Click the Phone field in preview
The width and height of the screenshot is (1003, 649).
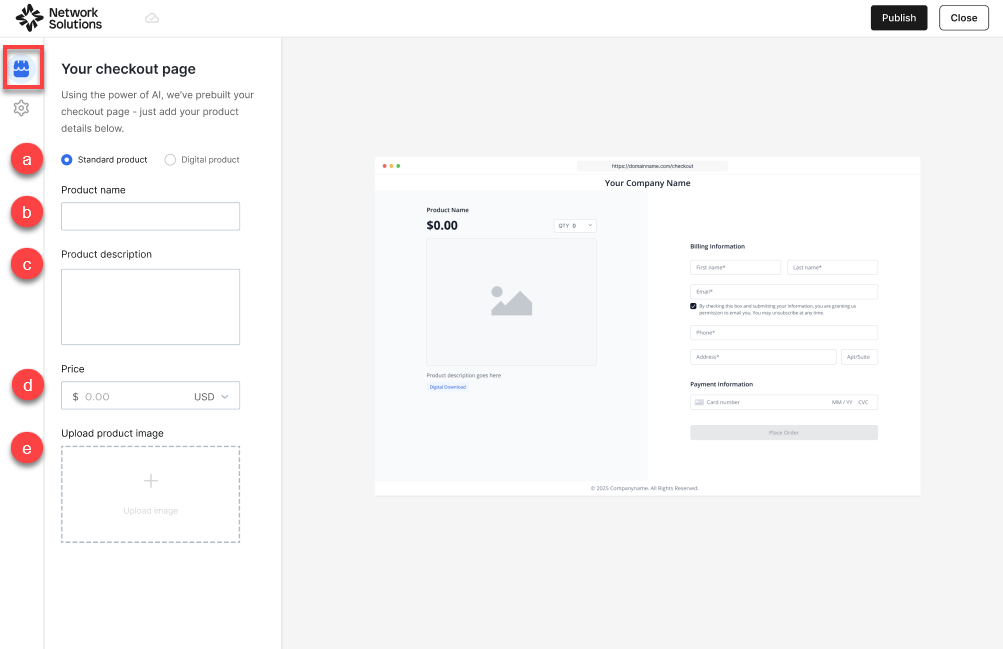[x=784, y=332]
